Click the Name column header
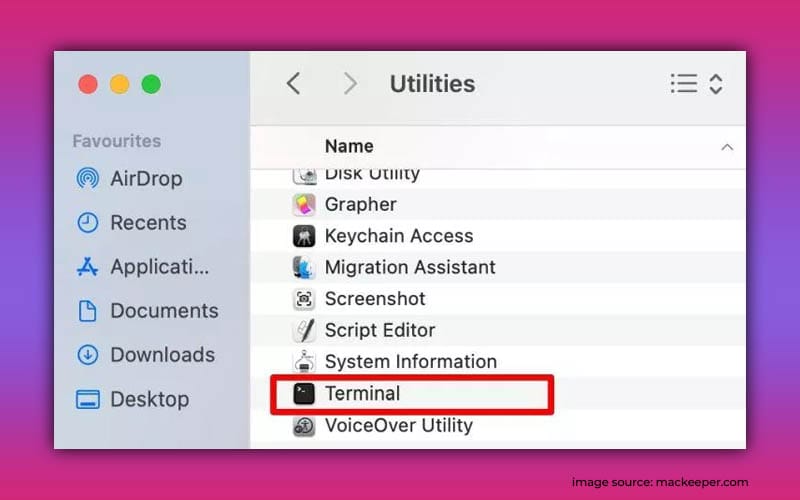 point(349,146)
